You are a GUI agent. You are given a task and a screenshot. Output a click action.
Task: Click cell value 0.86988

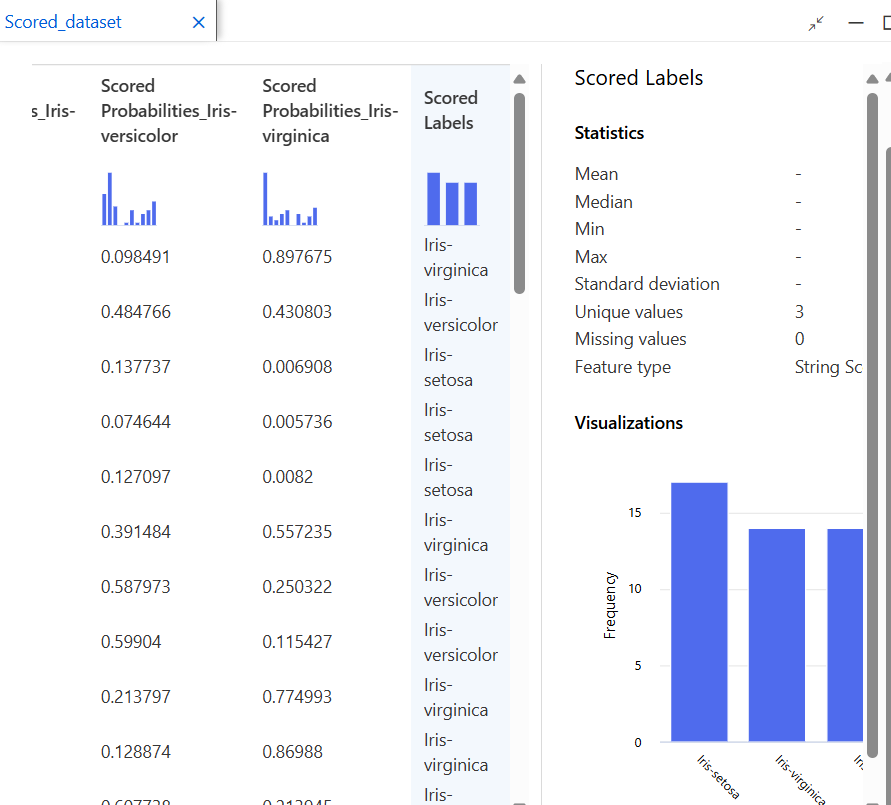click(x=292, y=752)
